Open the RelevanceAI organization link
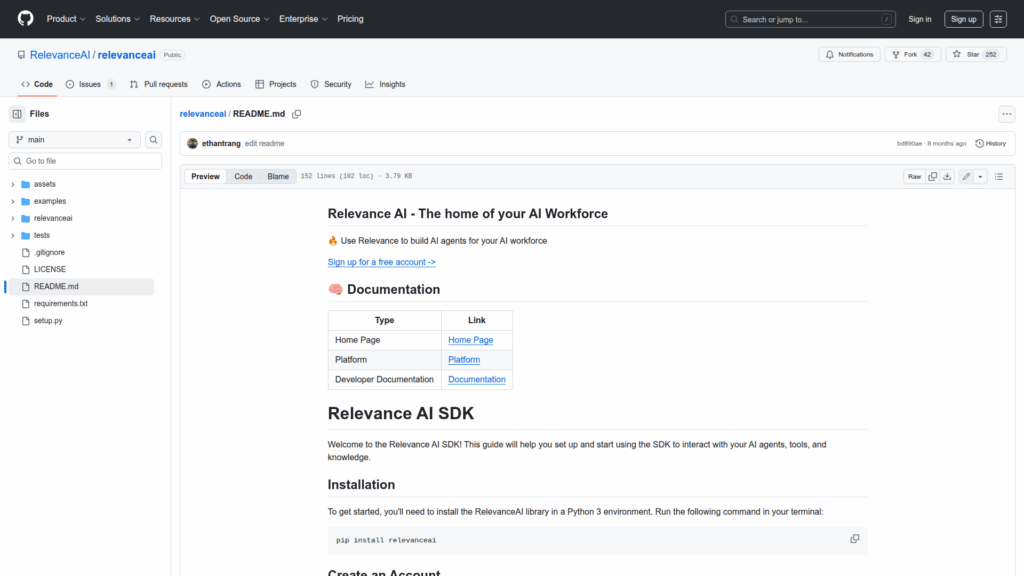 pos(60,55)
